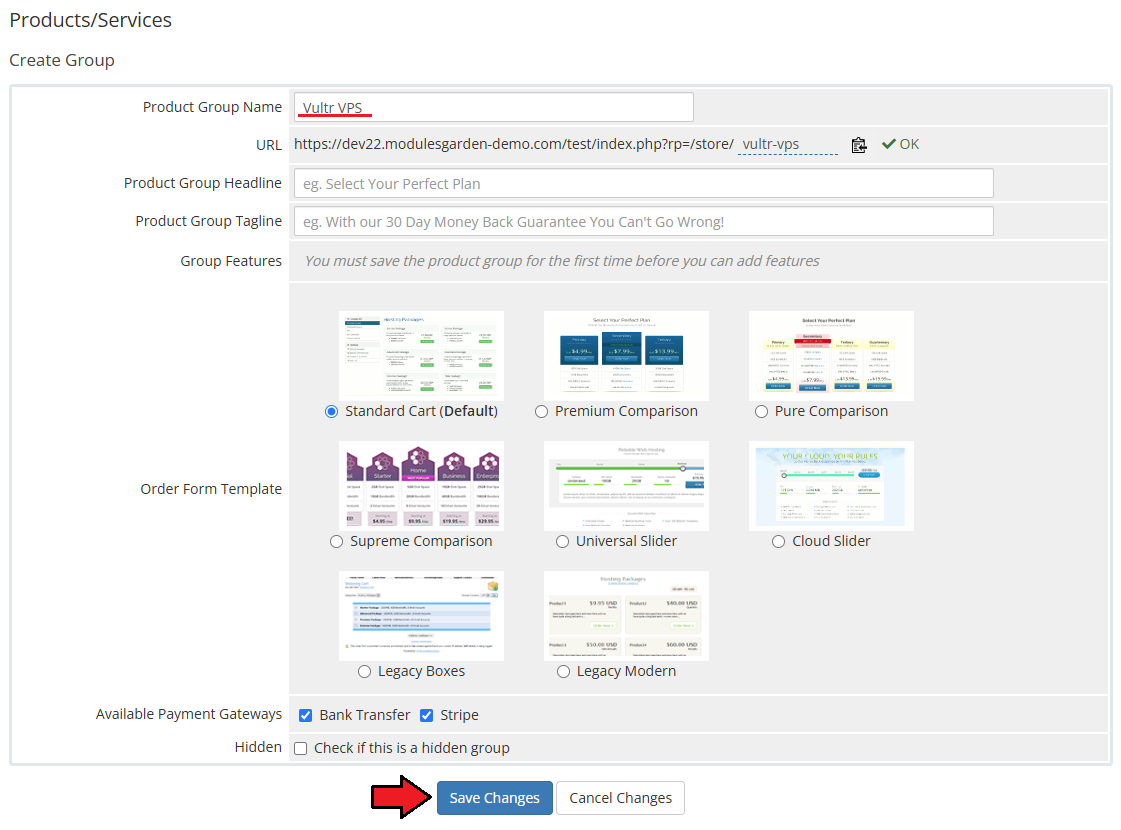Copy the store URL with the clipboard icon
This screenshot has height=830, width=1121.
(859, 145)
